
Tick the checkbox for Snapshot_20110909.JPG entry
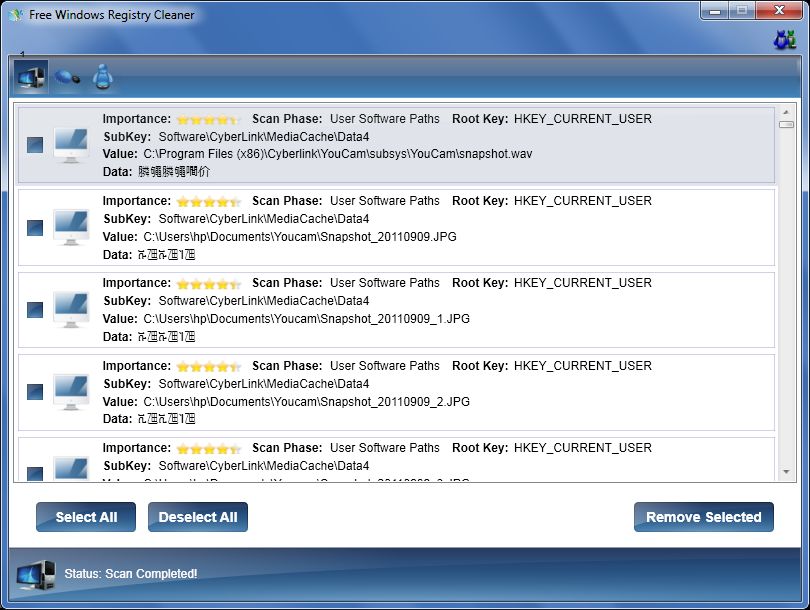tap(35, 227)
